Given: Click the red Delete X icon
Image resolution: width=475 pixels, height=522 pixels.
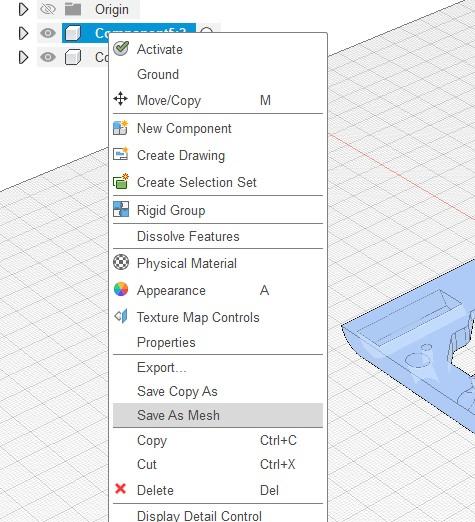Looking at the screenshot, I should tap(120, 489).
